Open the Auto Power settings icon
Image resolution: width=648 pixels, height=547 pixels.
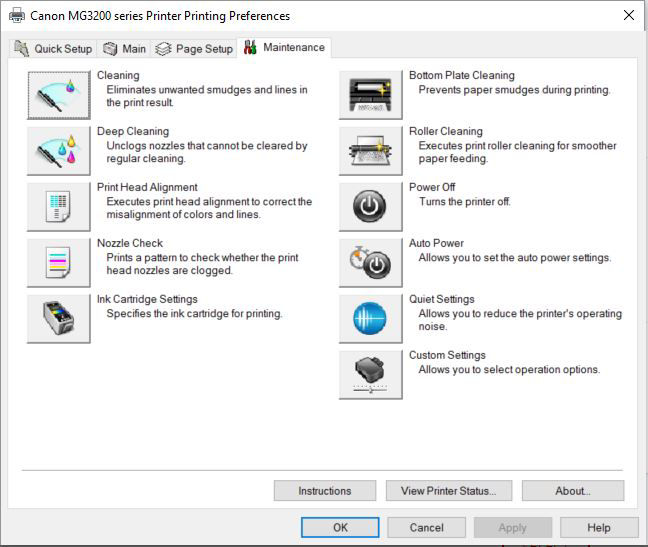[370, 263]
